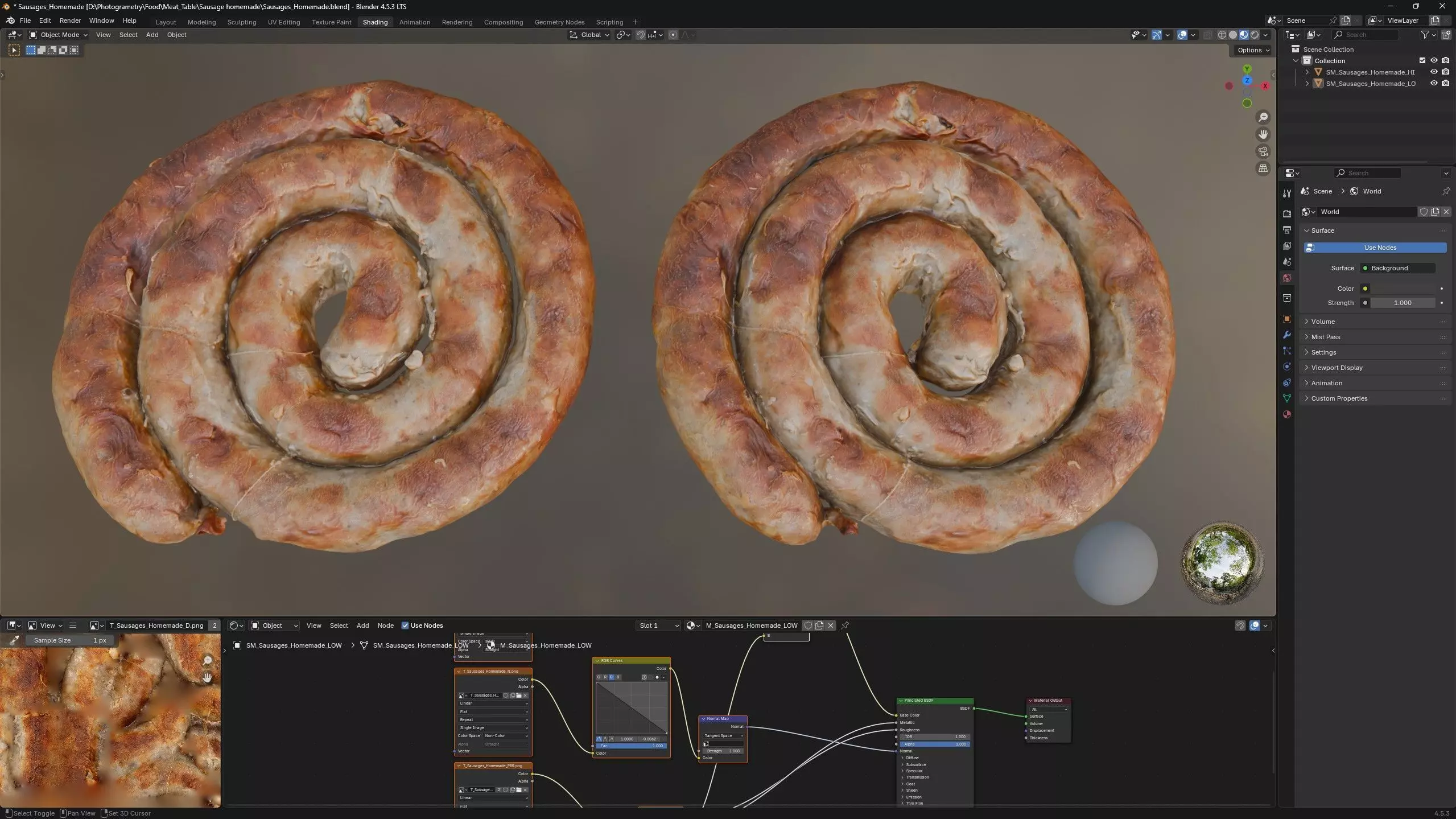Open the Render menu
Image resolution: width=1456 pixels, height=819 pixels.
pos(70,20)
